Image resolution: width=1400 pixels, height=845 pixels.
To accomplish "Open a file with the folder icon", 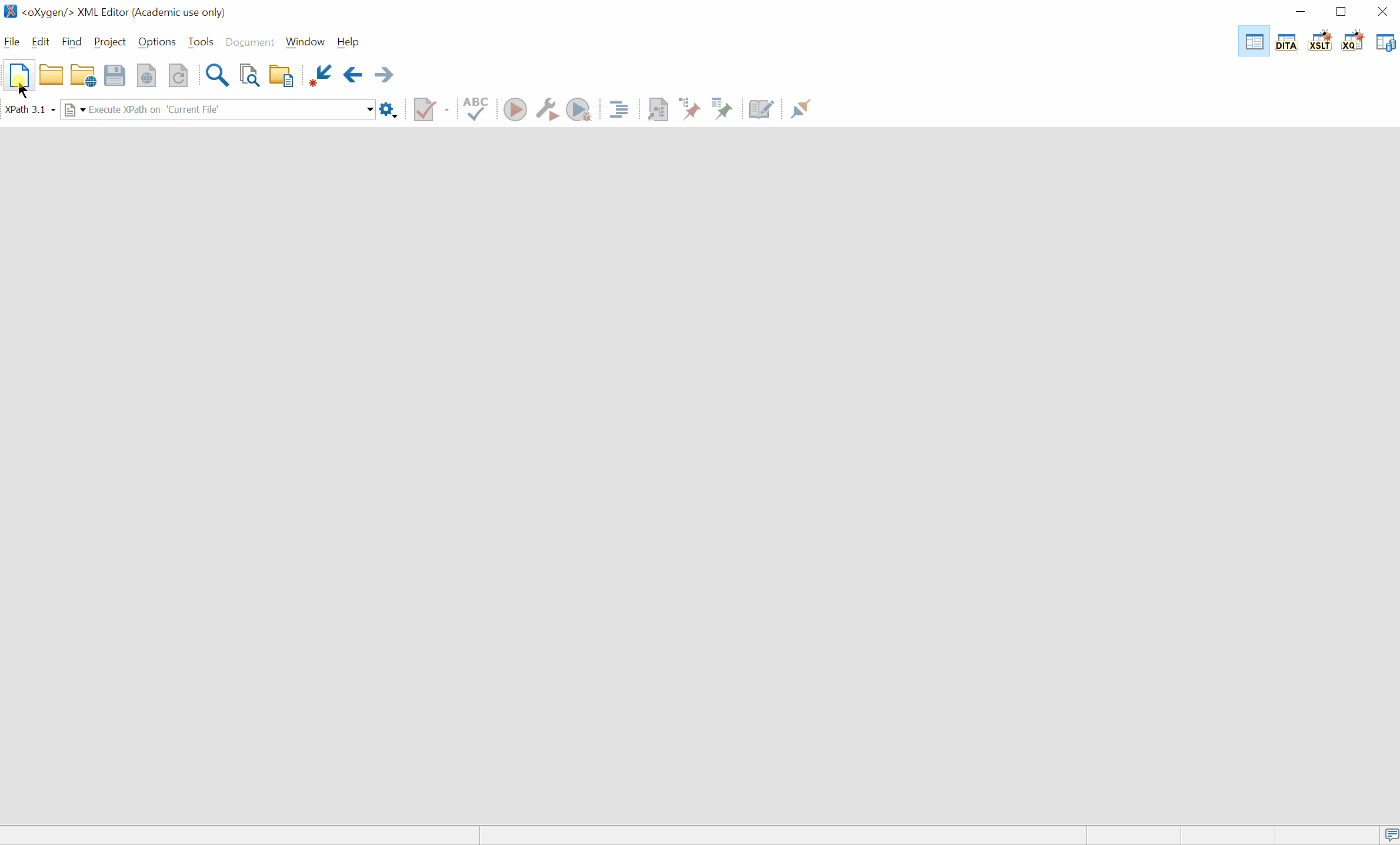I will [x=51, y=75].
